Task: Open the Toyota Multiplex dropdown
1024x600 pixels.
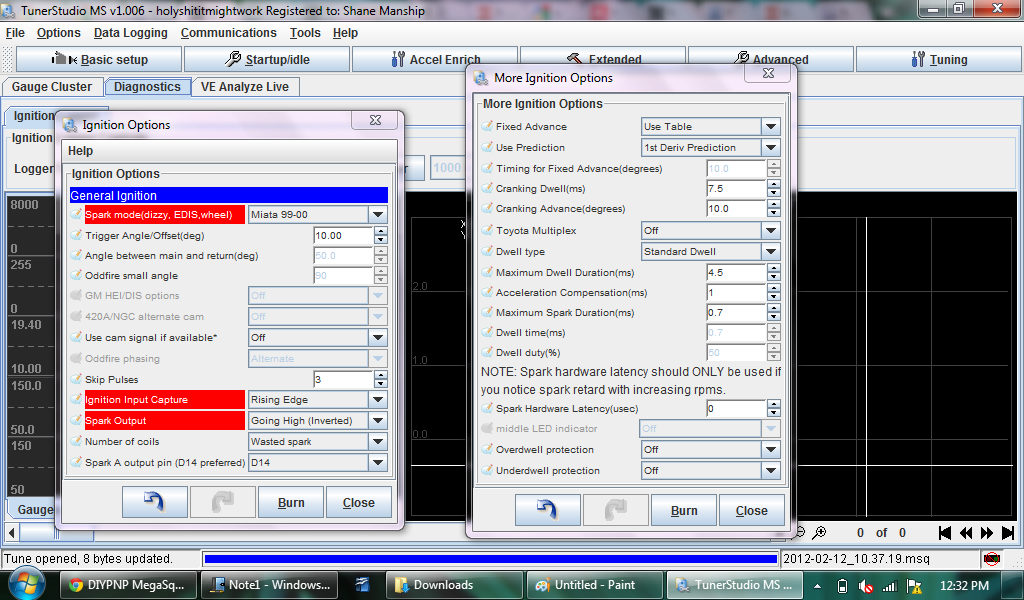Action: click(771, 230)
